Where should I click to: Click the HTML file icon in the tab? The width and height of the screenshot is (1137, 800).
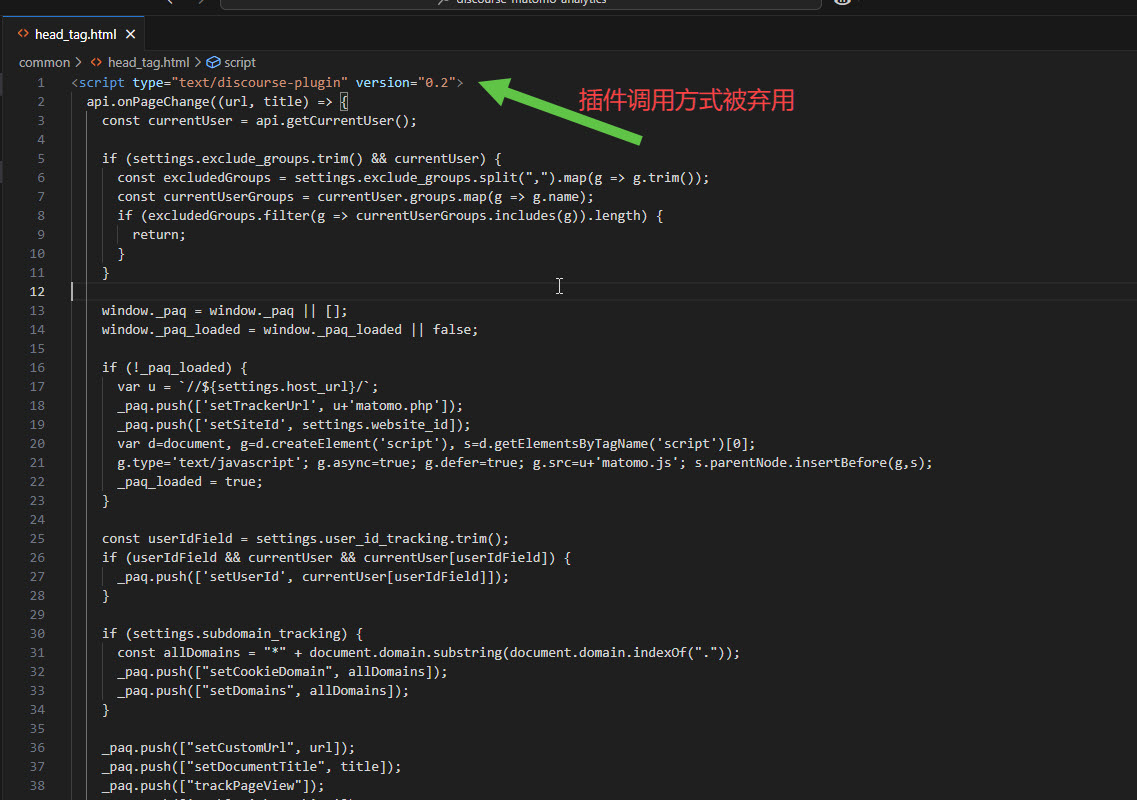tap(23, 33)
